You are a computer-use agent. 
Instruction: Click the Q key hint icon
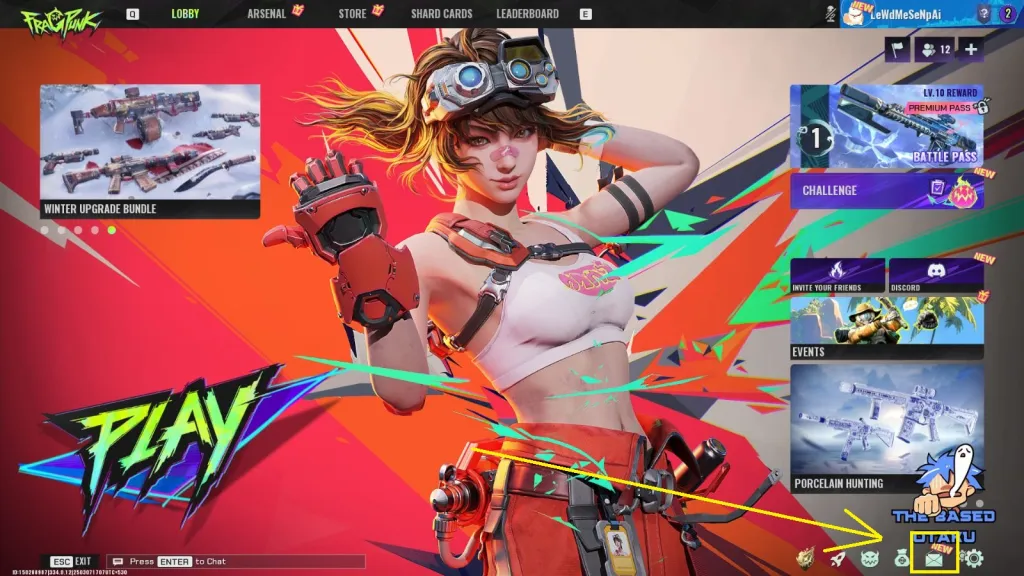[133, 14]
